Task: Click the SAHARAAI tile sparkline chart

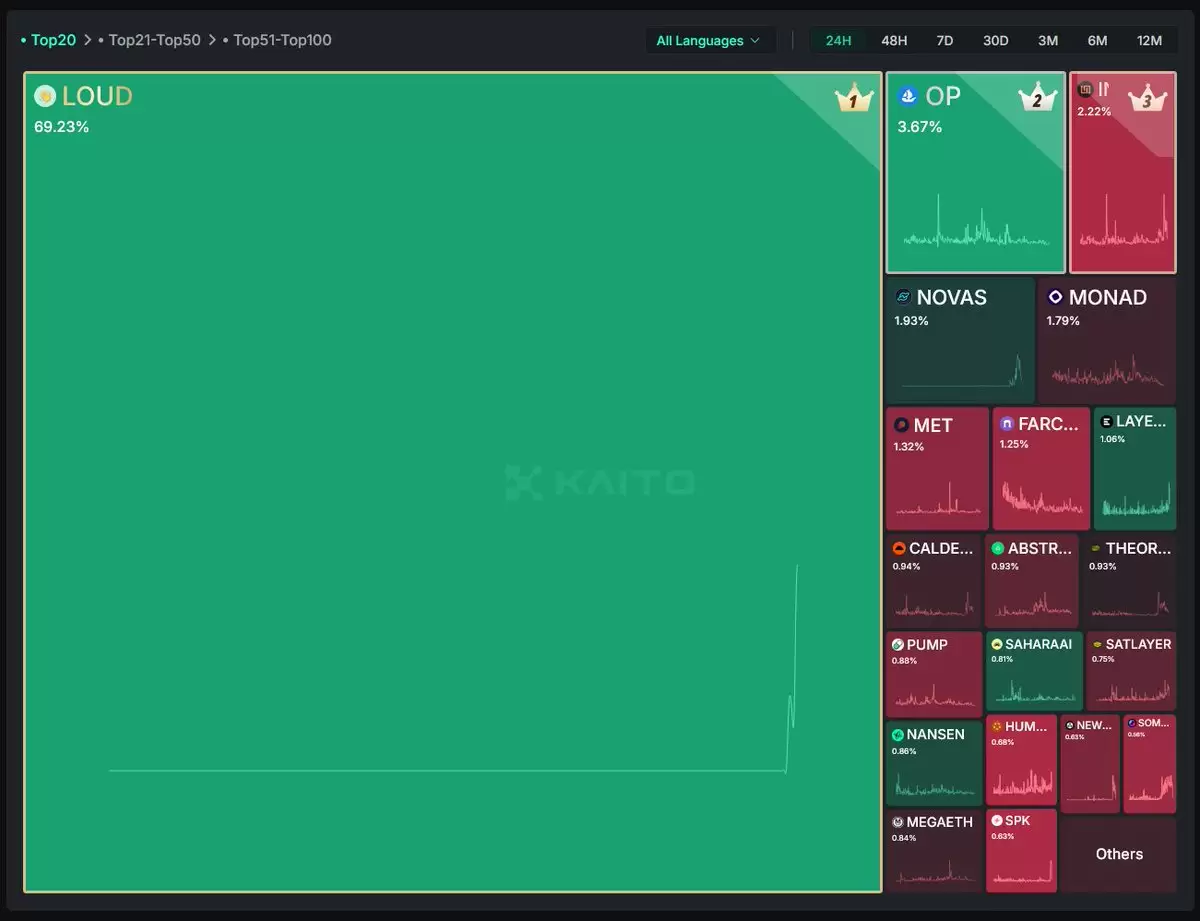Action: click(1034, 690)
